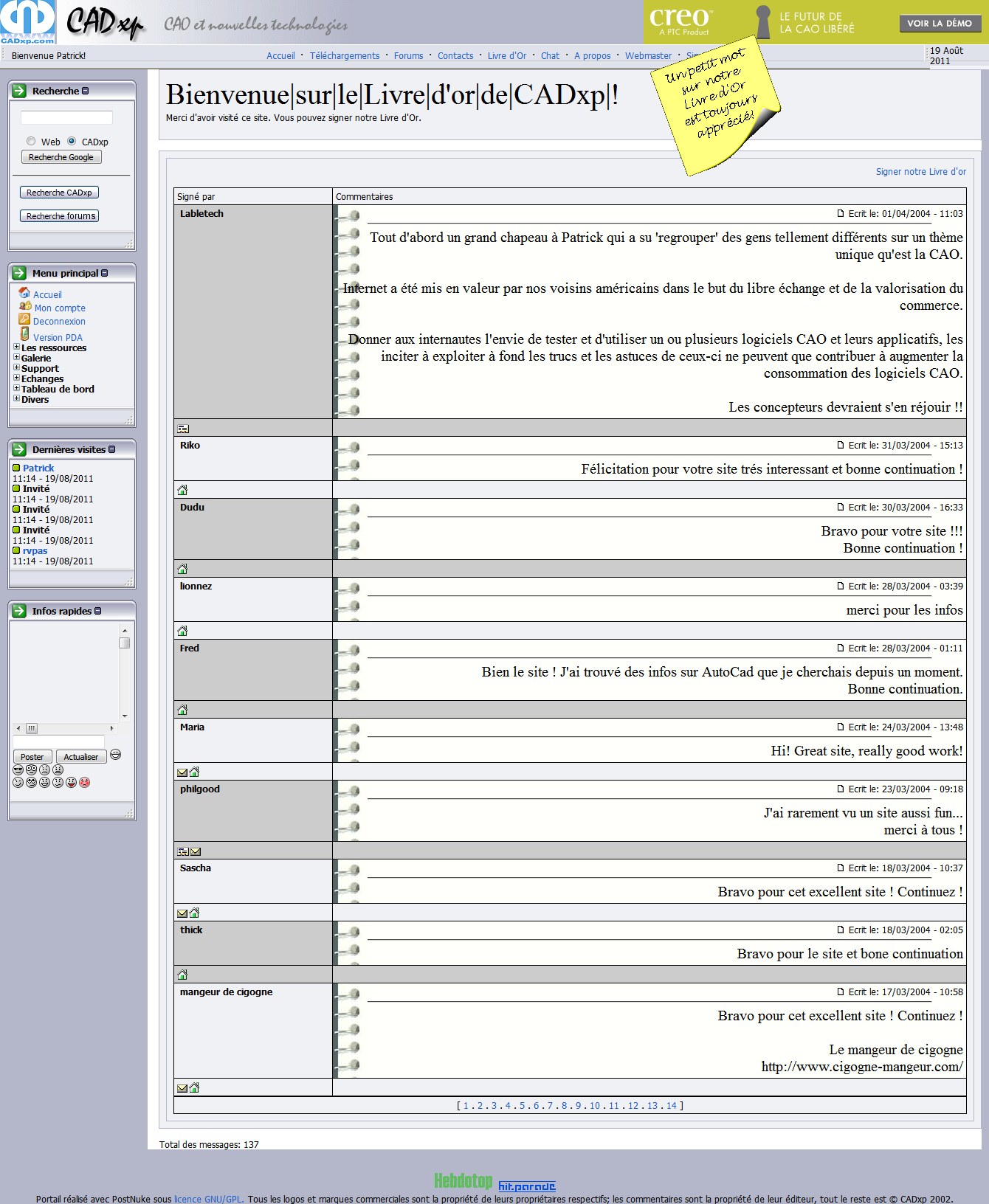Select the CADxp search radio button
The height and width of the screenshot is (1204, 989).
(x=72, y=141)
